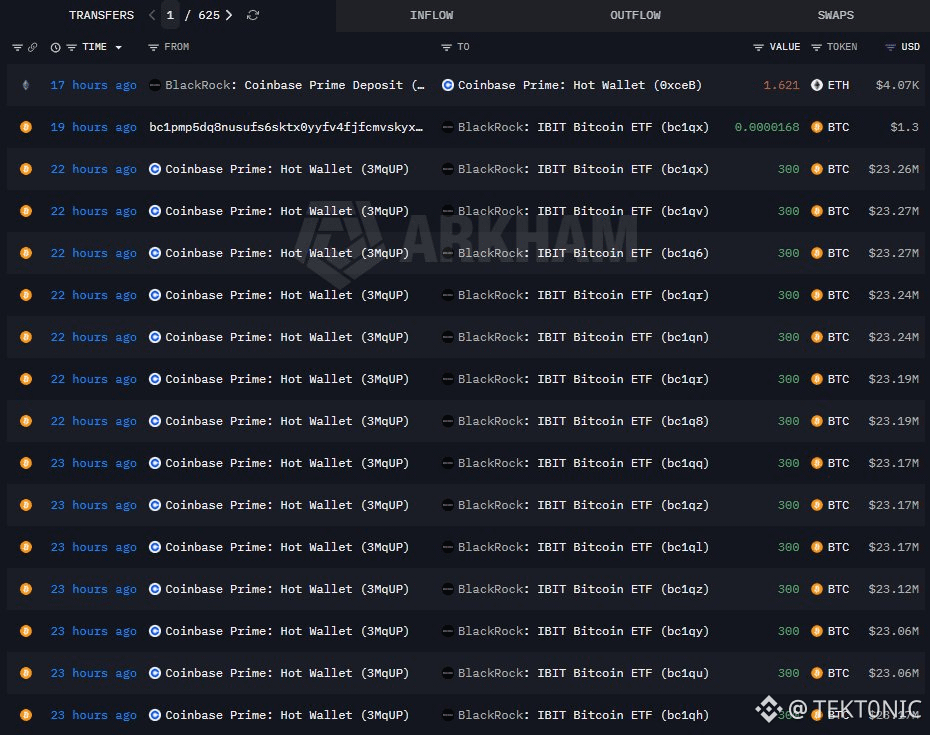The image size is (930, 735).
Task: Refresh the transfers list
Action: pyautogui.click(x=253, y=15)
